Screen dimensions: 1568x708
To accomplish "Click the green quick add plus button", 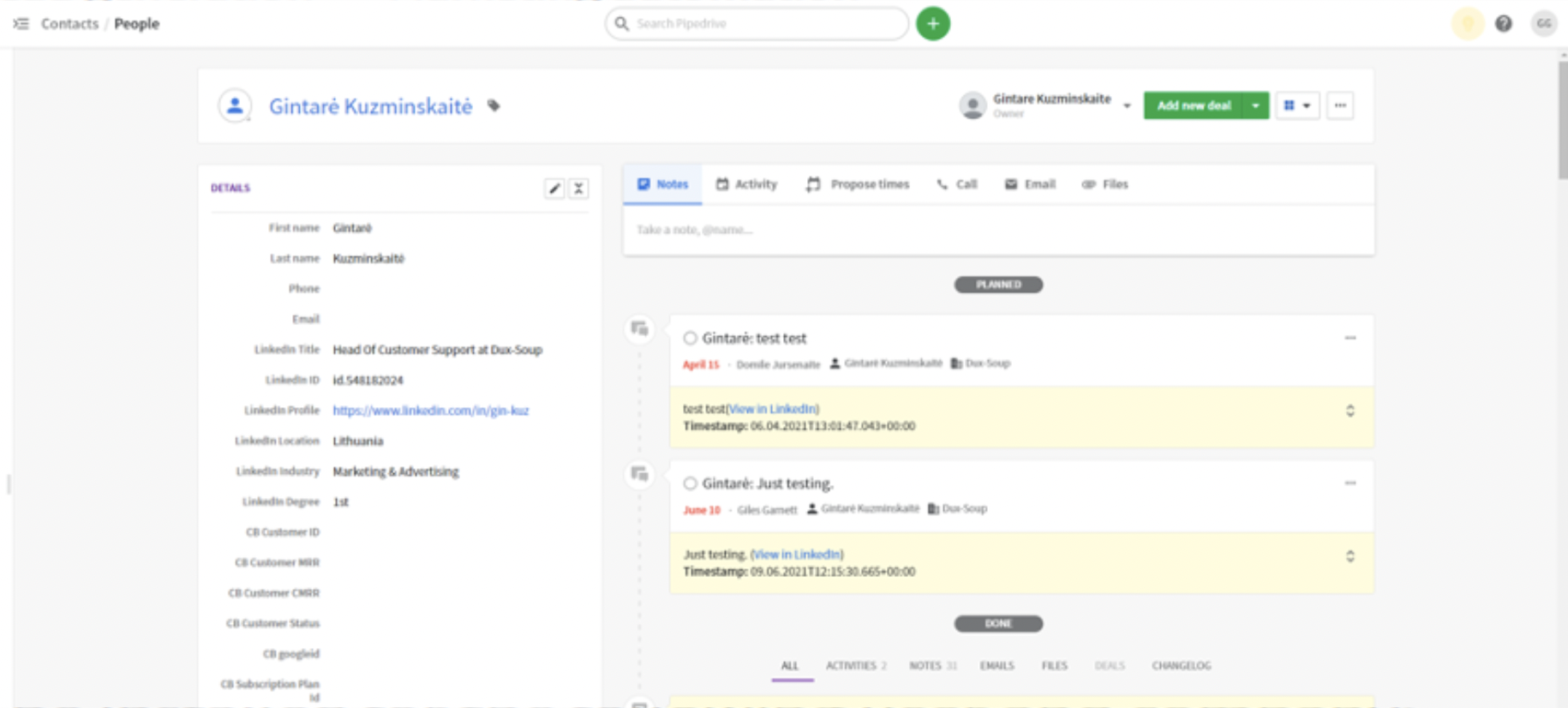I will [933, 23].
